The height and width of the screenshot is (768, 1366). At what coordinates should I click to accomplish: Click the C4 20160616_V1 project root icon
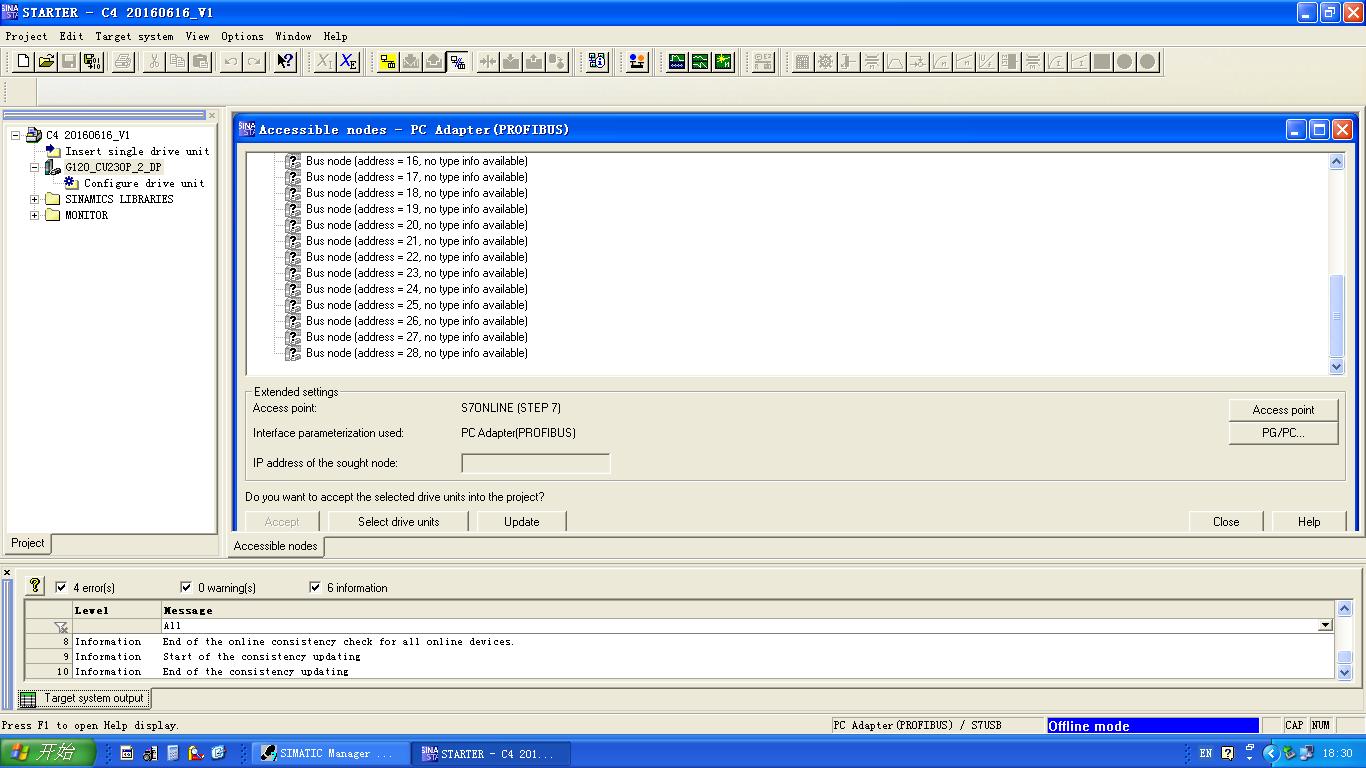click(34, 135)
